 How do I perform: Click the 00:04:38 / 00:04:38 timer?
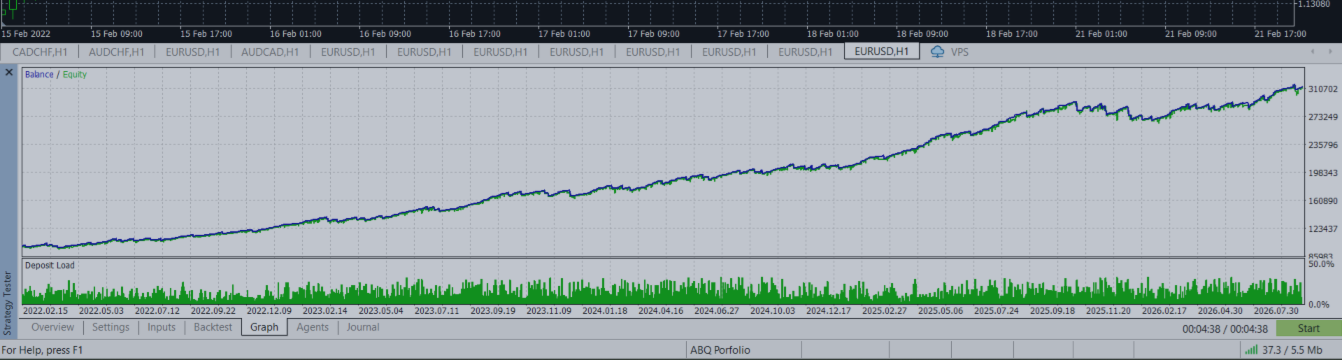[x=1225, y=328]
